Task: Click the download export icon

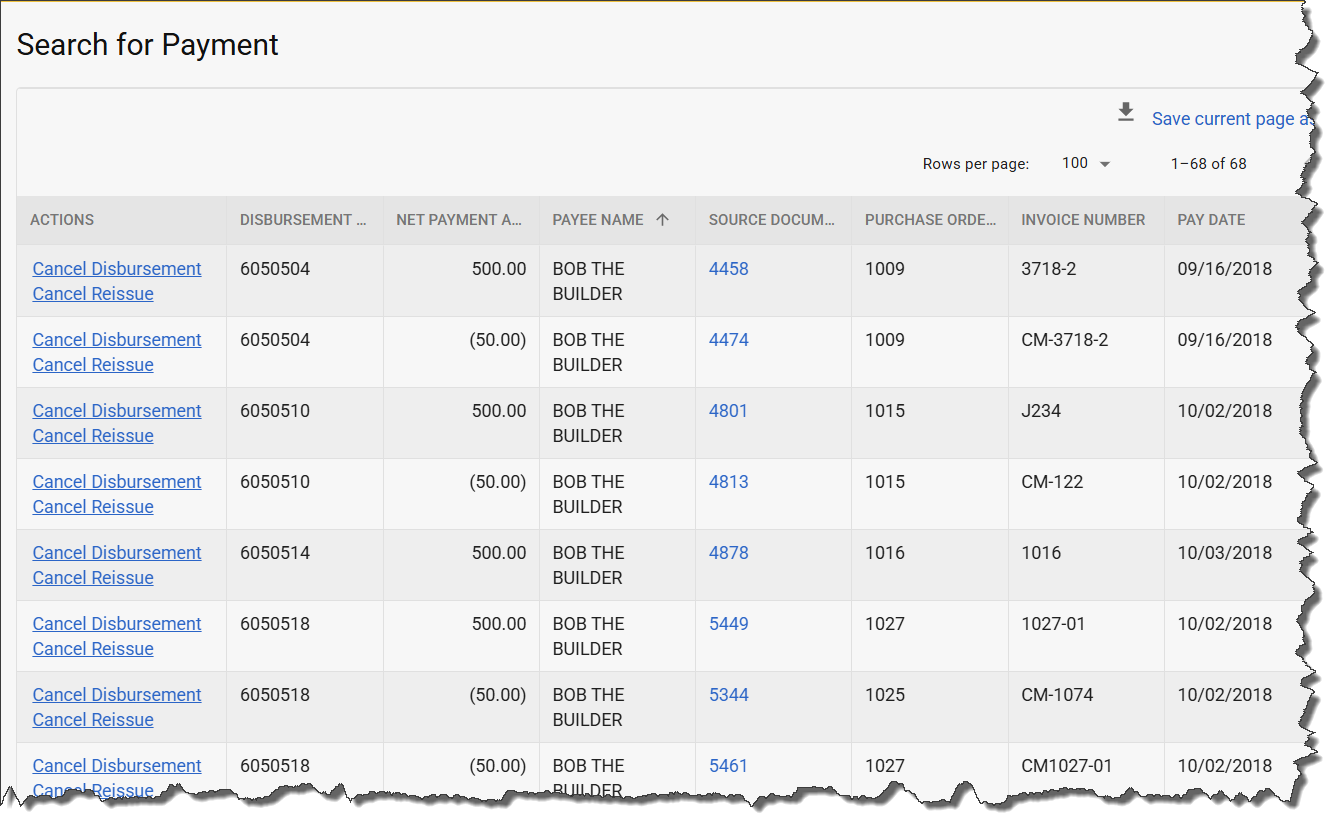Action: click(x=1125, y=113)
